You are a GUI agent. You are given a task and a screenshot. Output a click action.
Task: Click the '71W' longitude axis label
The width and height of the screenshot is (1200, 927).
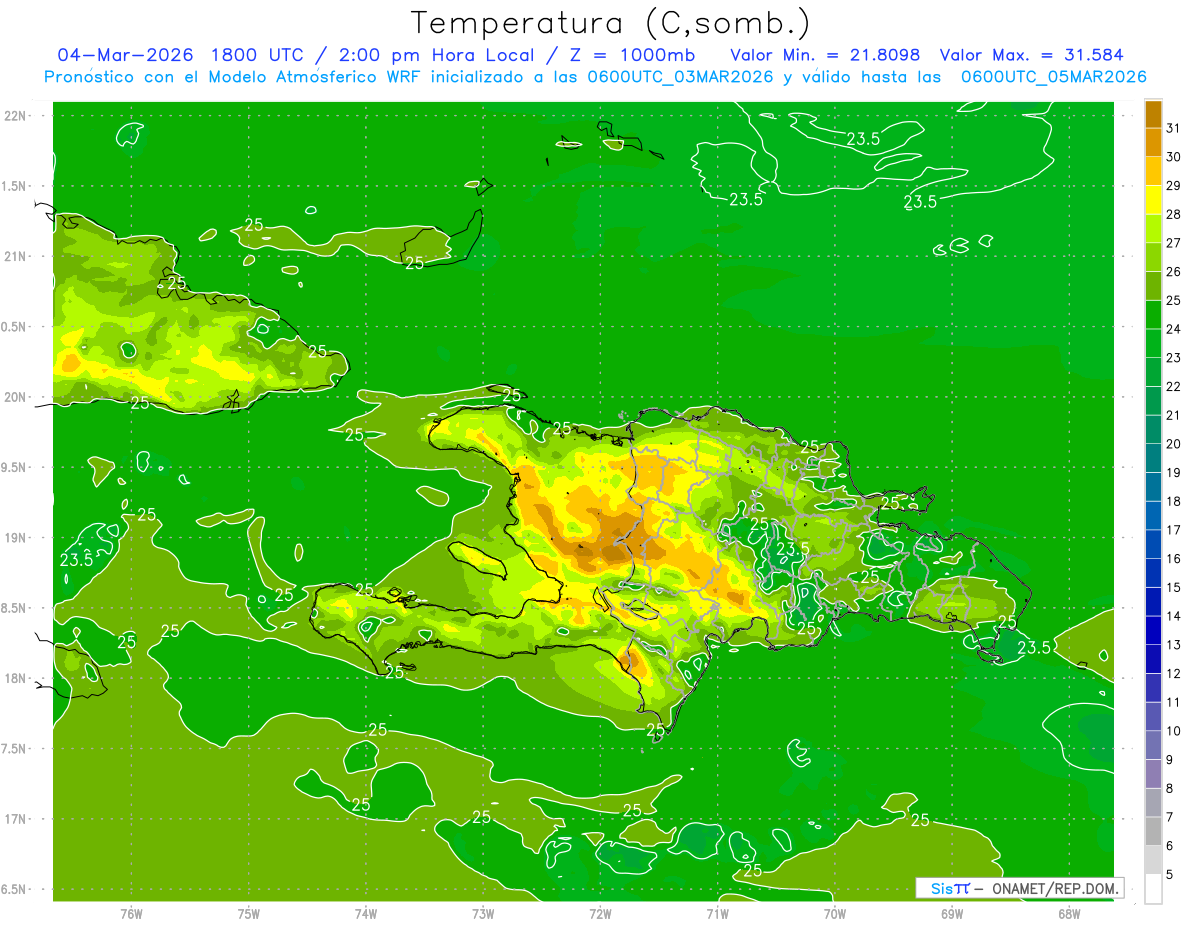point(717,913)
